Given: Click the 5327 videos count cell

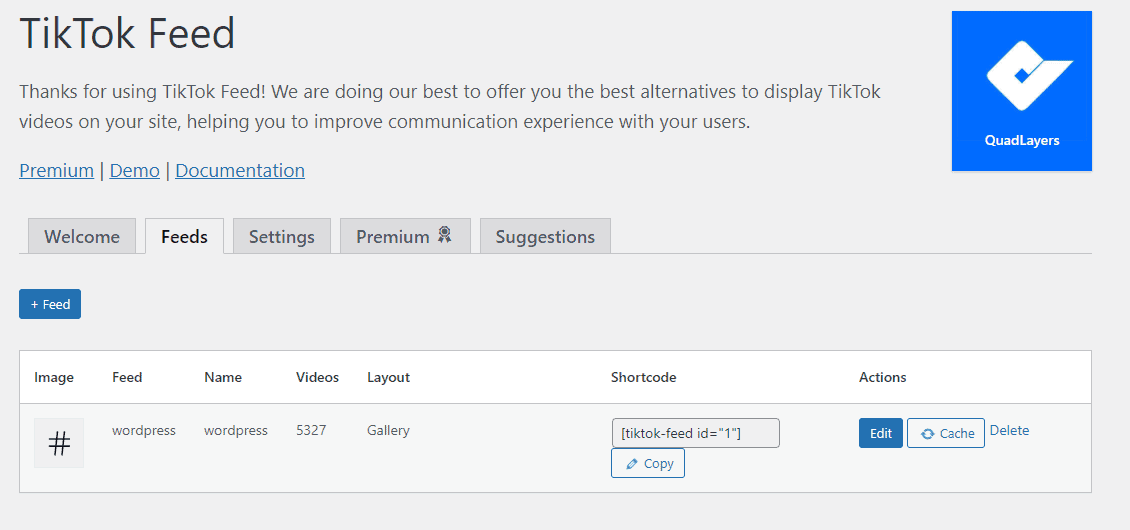Looking at the screenshot, I should coord(311,430).
